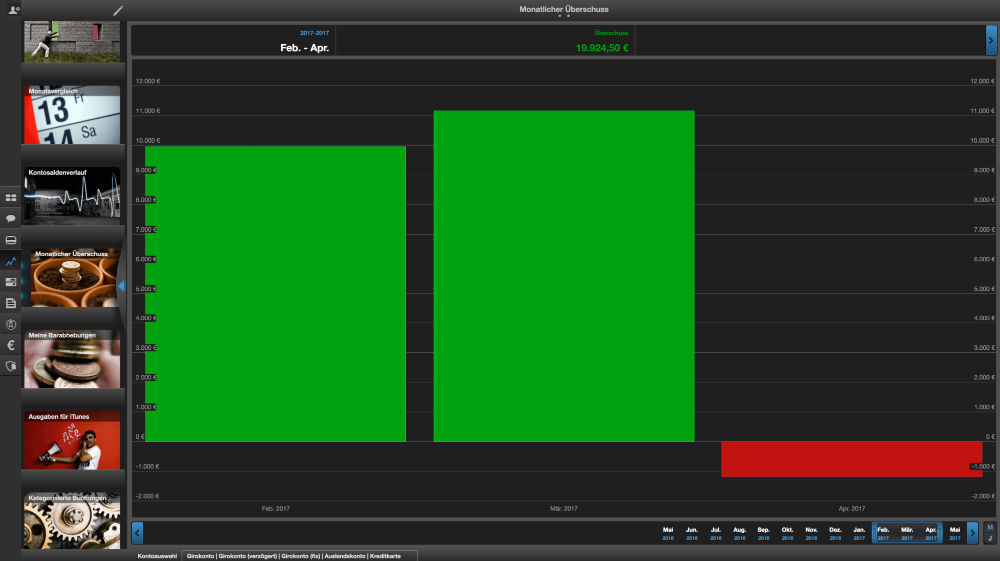Open the Kontoauswahl tab at bottom
Screen dimensions: 1000x561
pos(157,555)
